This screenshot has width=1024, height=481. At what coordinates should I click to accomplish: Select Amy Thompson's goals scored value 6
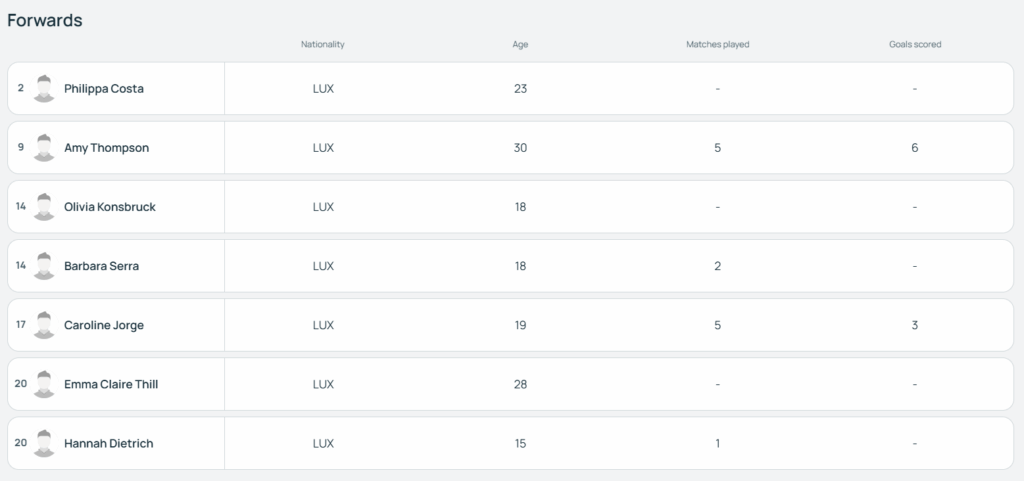pos(914,148)
